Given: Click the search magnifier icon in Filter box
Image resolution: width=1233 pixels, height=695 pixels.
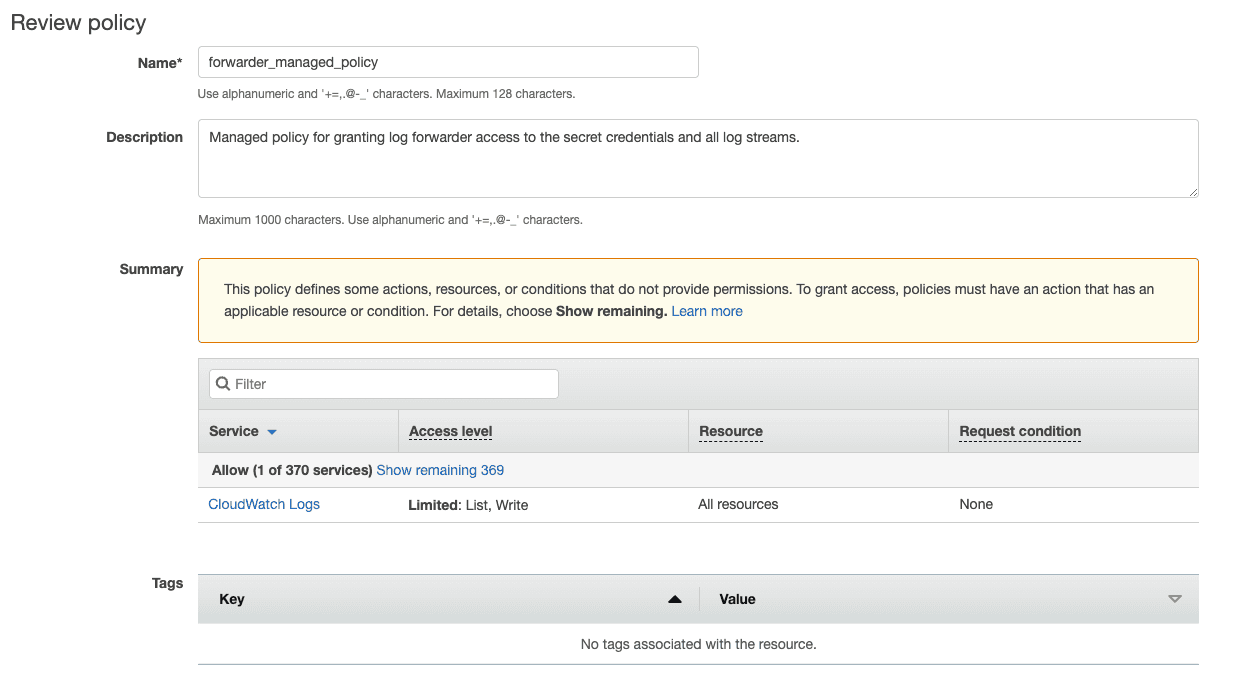Looking at the screenshot, I should pyautogui.click(x=223, y=384).
